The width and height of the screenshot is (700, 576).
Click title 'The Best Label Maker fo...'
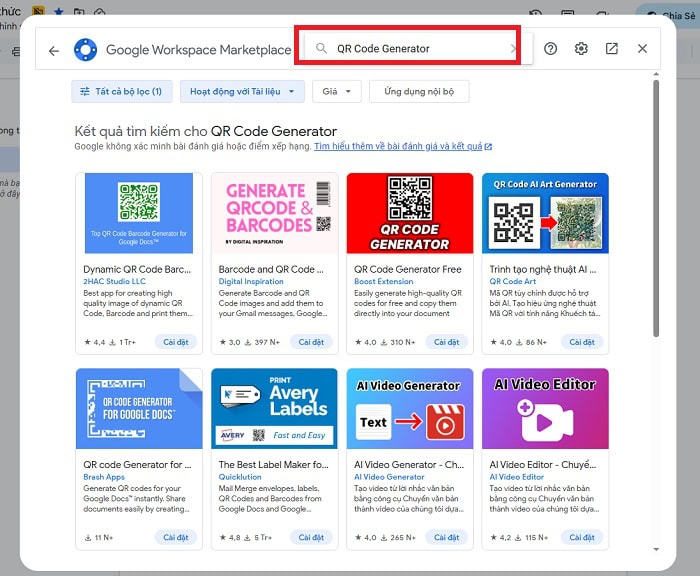[x=273, y=465]
